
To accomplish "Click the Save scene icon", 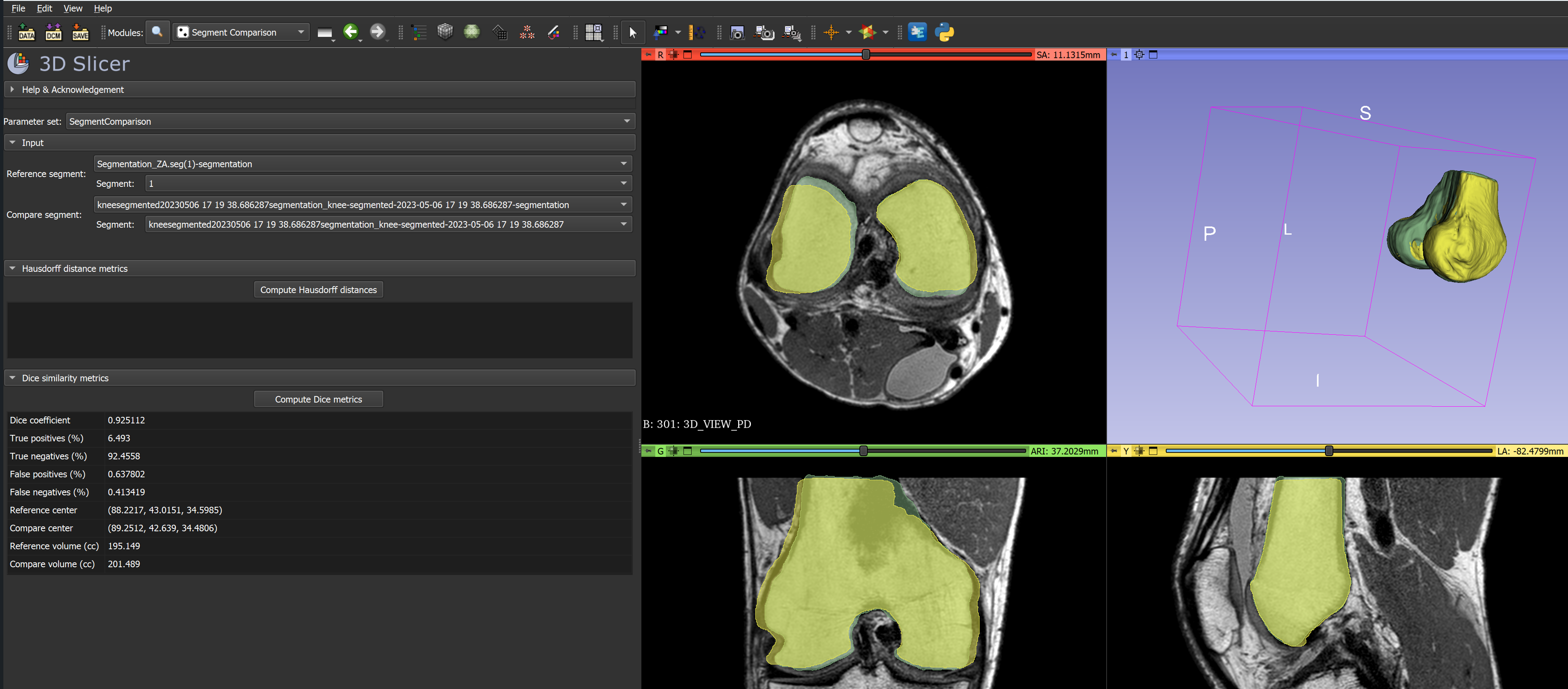I will coord(81,32).
